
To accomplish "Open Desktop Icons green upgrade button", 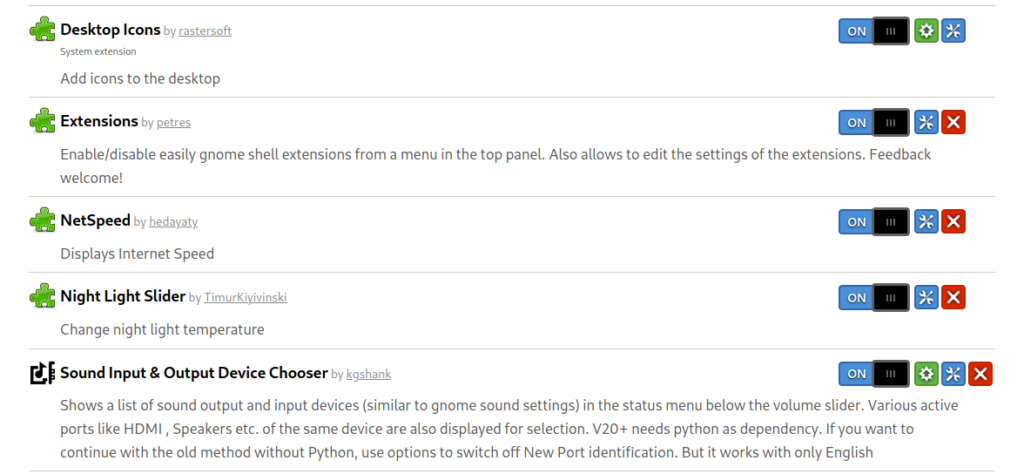I will (926, 31).
